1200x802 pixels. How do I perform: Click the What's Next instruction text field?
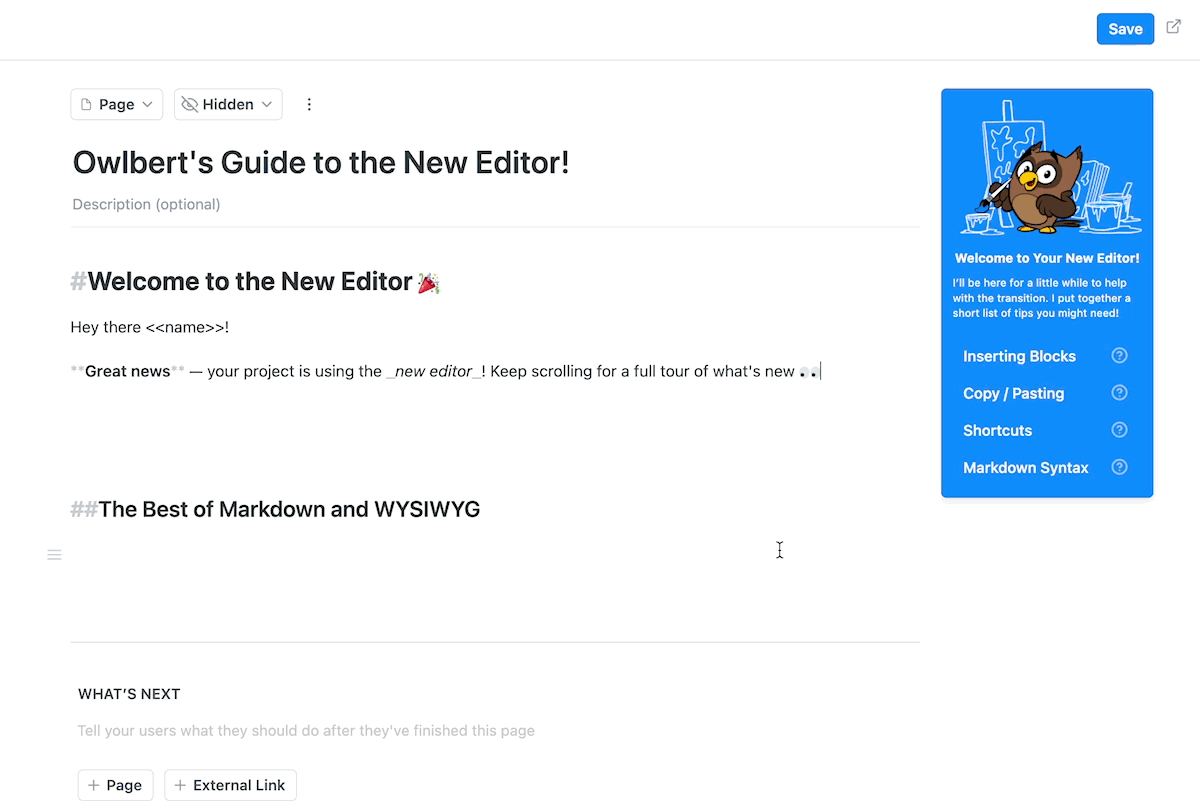point(497,731)
